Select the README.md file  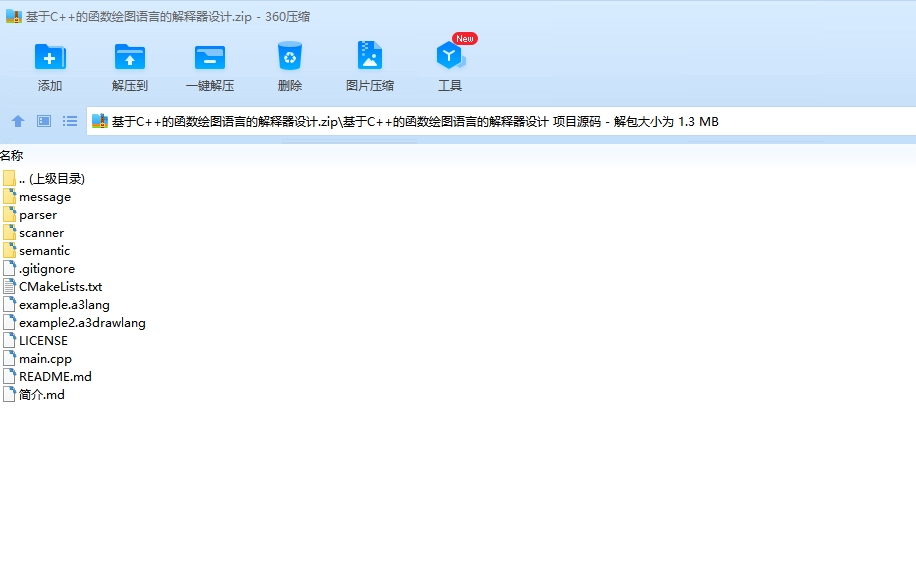pos(48,377)
